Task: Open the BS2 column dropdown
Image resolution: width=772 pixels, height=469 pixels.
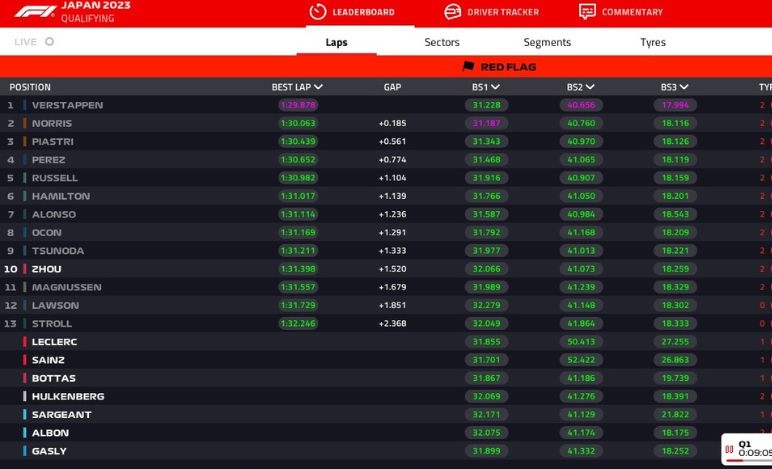Action: pos(589,87)
